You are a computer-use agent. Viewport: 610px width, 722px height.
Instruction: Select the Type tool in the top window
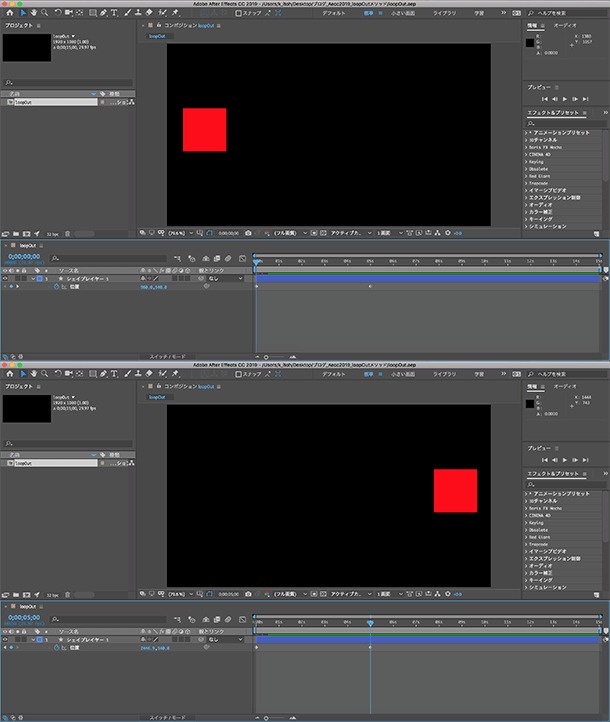click(x=114, y=13)
